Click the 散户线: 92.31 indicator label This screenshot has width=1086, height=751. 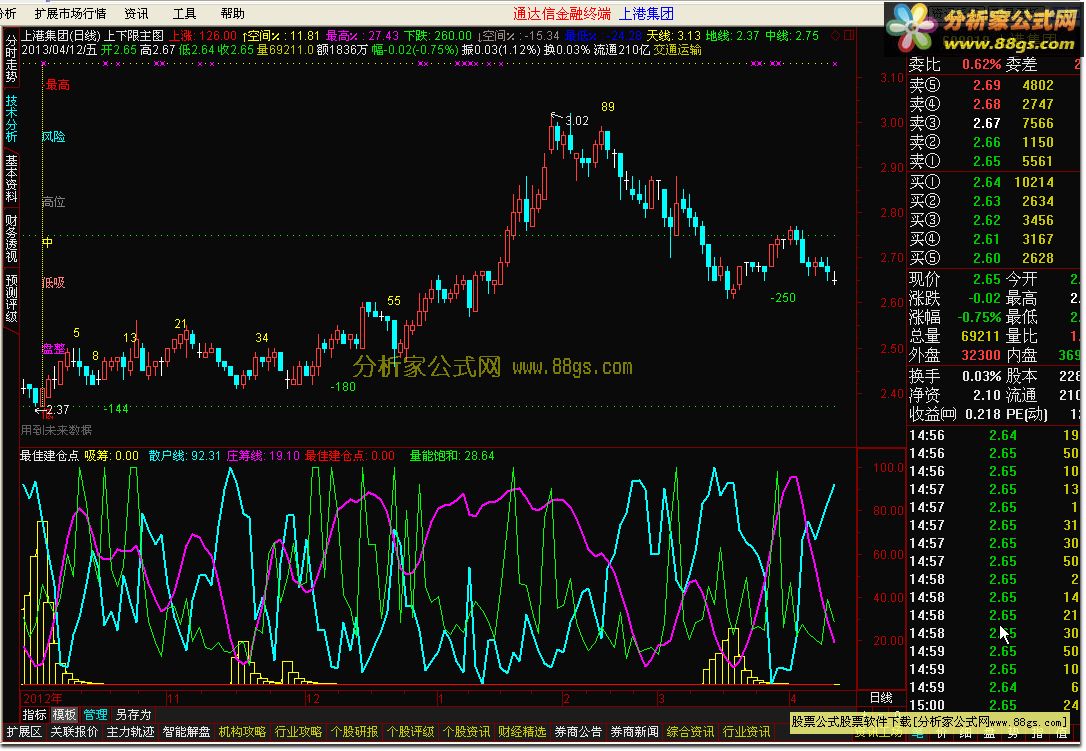pos(184,456)
